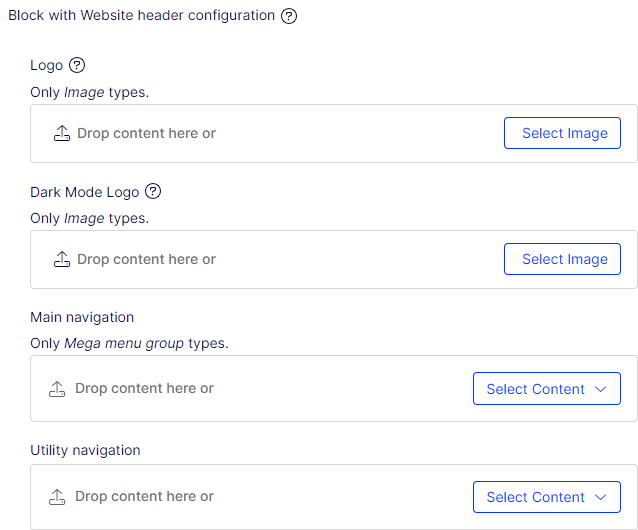Open Select Content dropdown for Utility navigation
Image resolution: width=638 pixels, height=530 pixels.
[547, 497]
